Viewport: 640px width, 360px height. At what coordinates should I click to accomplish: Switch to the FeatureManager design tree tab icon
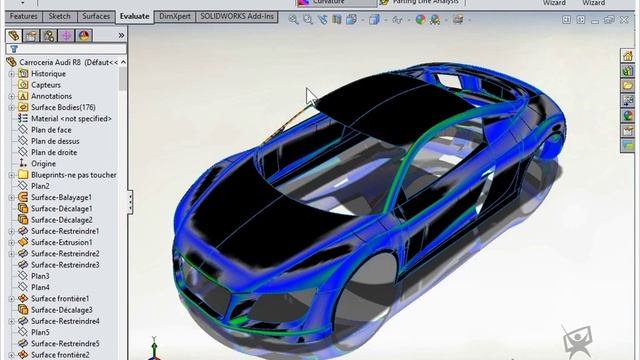coord(14,36)
